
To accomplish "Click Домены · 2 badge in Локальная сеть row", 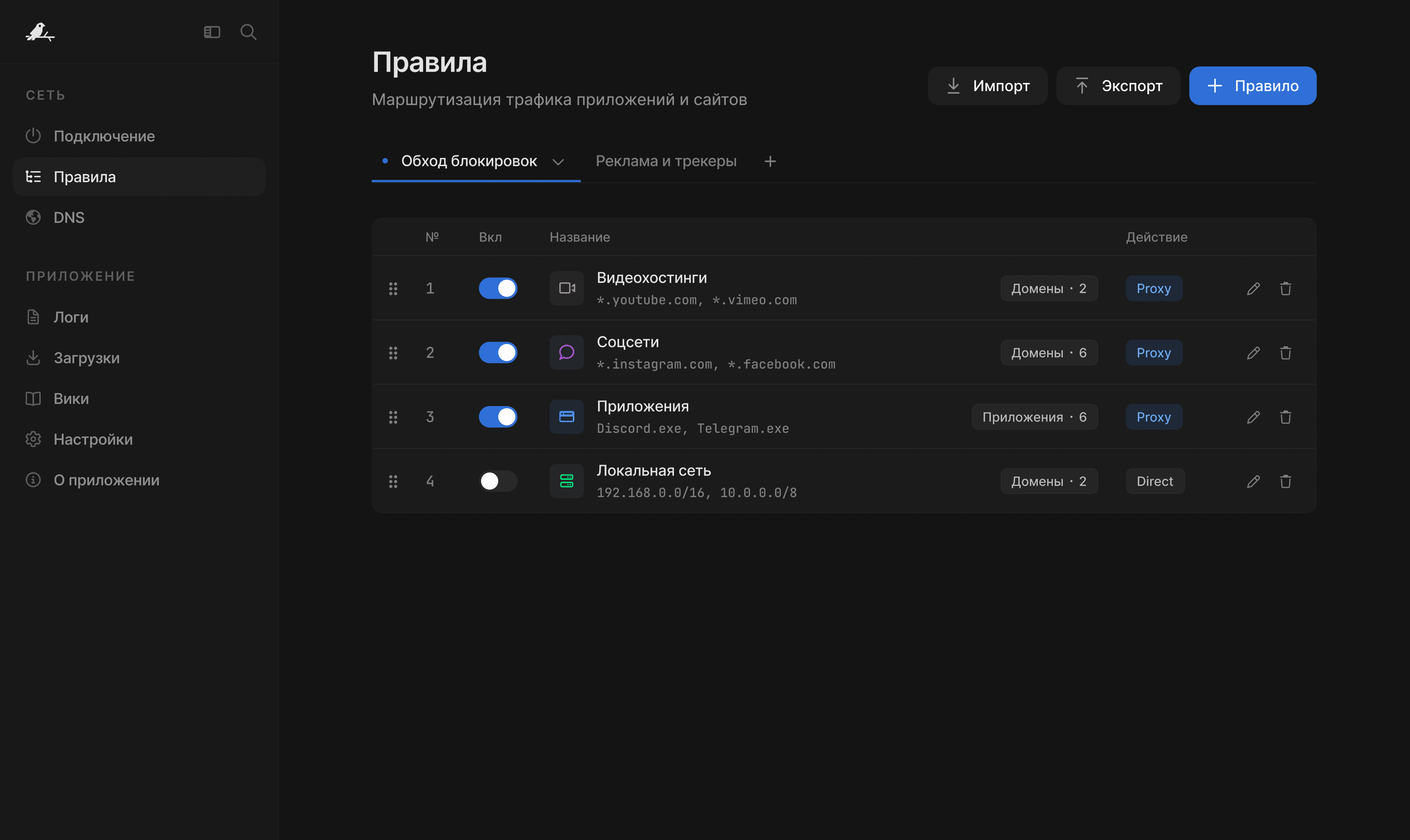I will [x=1049, y=481].
